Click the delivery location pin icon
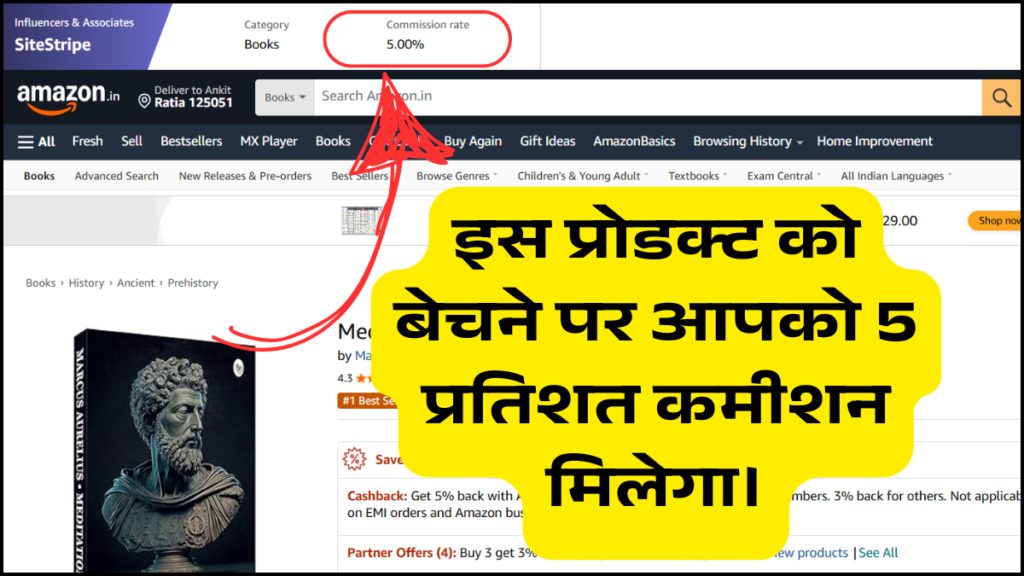This screenshot has width=1024, height=576. click(144, 101)
